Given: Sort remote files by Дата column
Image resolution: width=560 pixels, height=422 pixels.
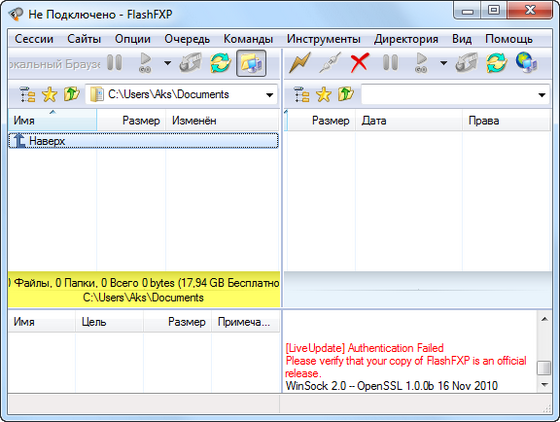Looking at the screenshot, I should click(409, 120).
